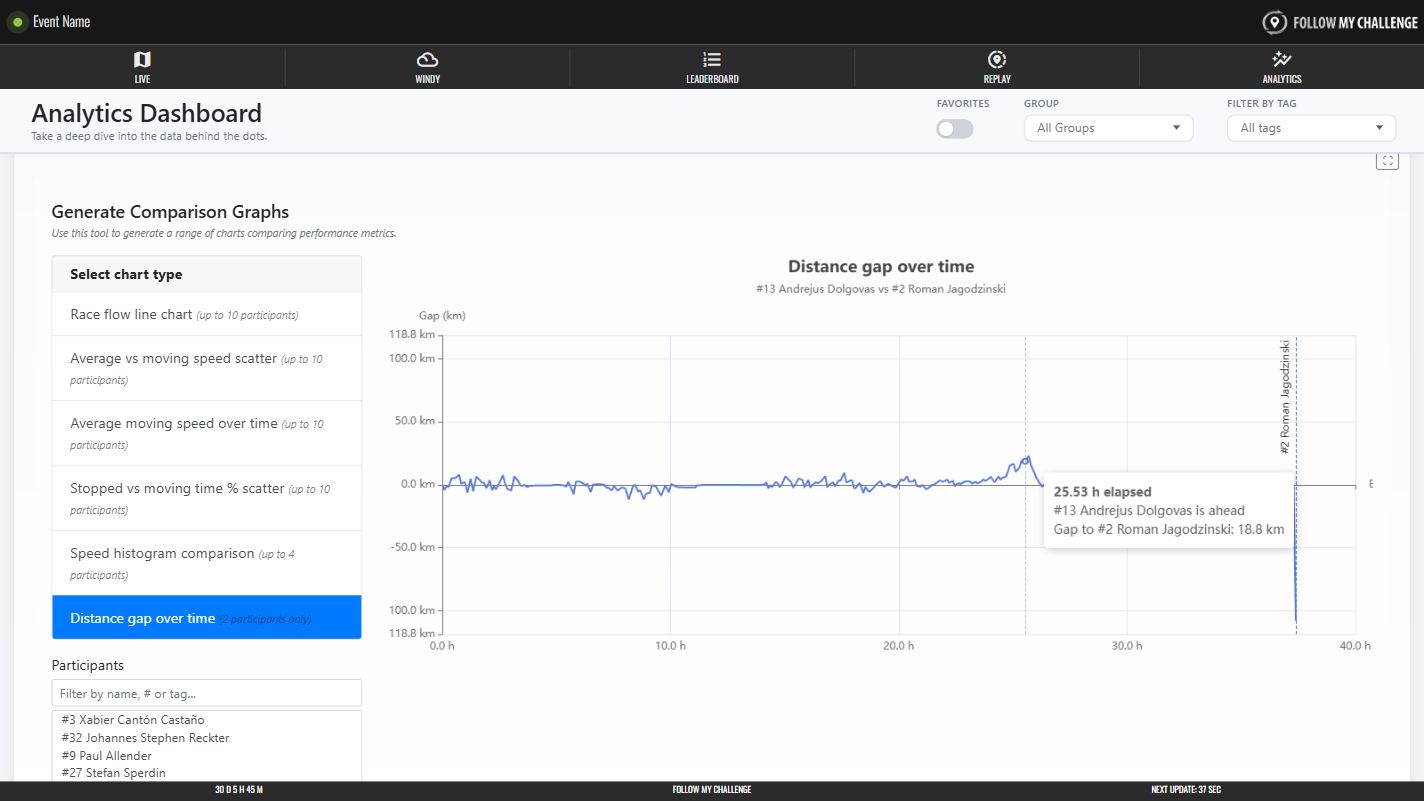The height and width of the screenshot is (801, 1424).
Task: Open the Live map icon
Action: pos(142,60)
